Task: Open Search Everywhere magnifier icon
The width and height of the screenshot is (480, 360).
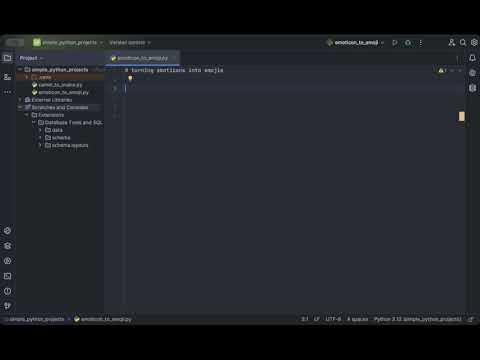Action: [x=463, y=43]
